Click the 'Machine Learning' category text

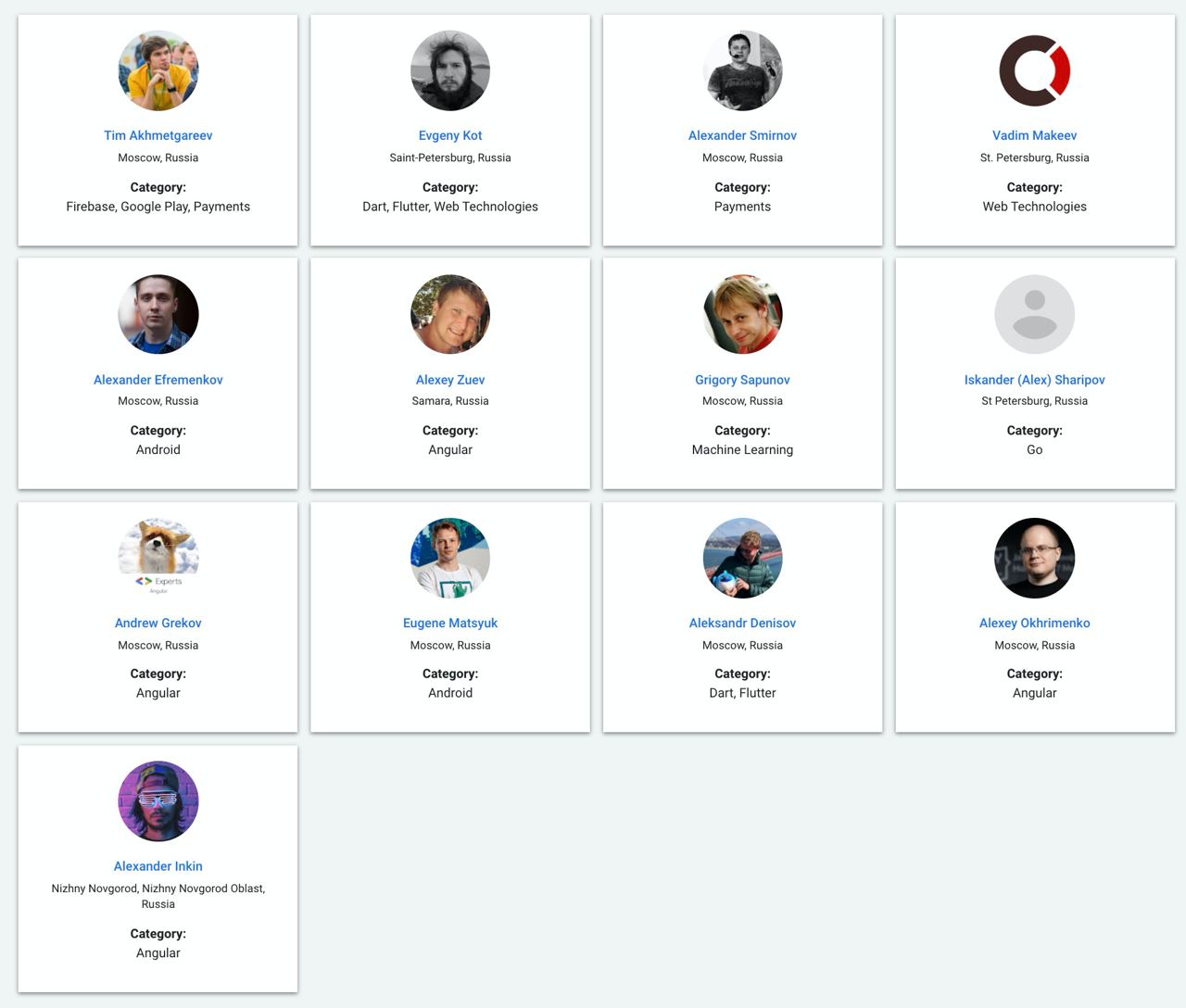(x=742, y=449)
